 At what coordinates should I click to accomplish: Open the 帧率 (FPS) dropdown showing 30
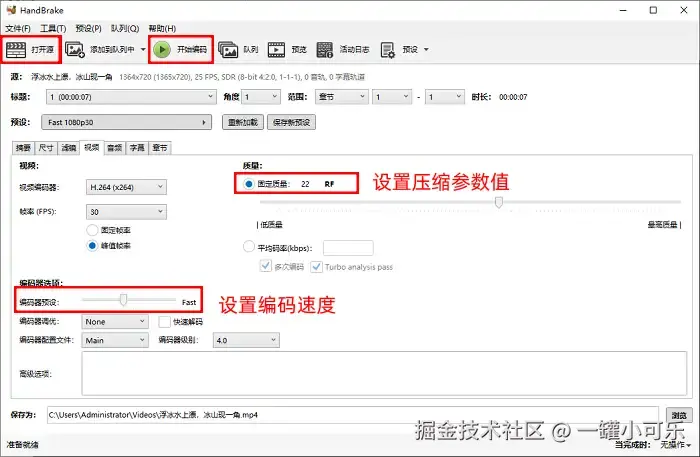(126, 212)
